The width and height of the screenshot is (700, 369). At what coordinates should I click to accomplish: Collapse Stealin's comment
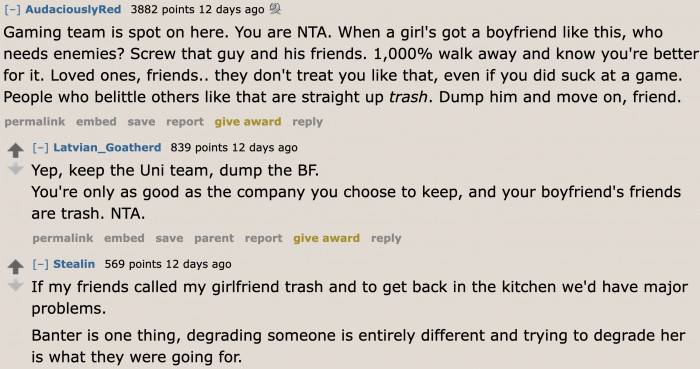(40, 264)
